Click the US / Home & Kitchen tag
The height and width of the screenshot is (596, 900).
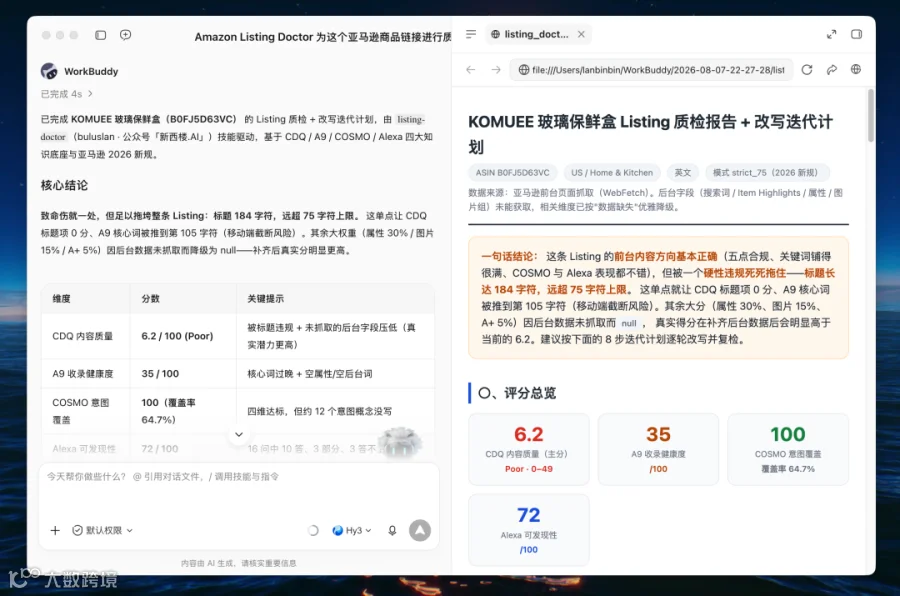pos(612,173)
